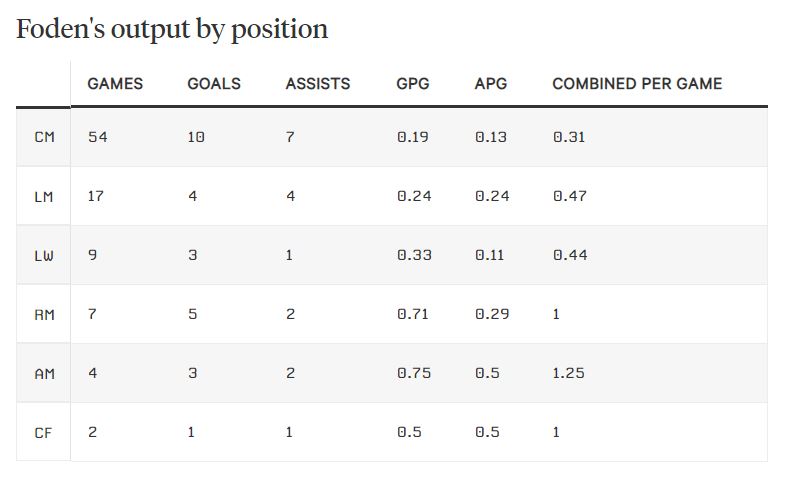Select the 1.25 combined per game value
This screenshot has height=481, width=795.
click(x=568, y=373)
